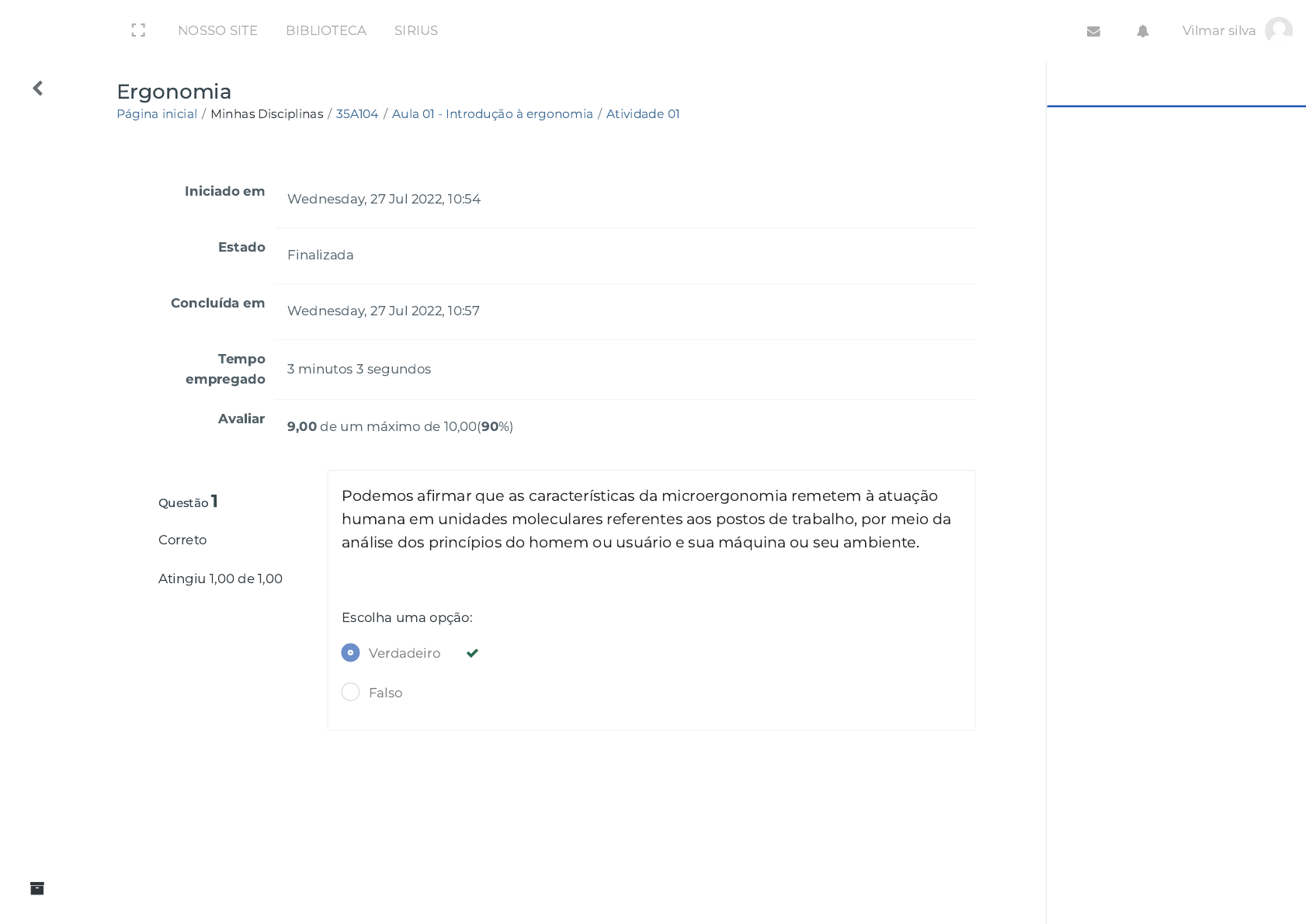Toggle fullscreen mode icon in top bar

click(138, 30)
